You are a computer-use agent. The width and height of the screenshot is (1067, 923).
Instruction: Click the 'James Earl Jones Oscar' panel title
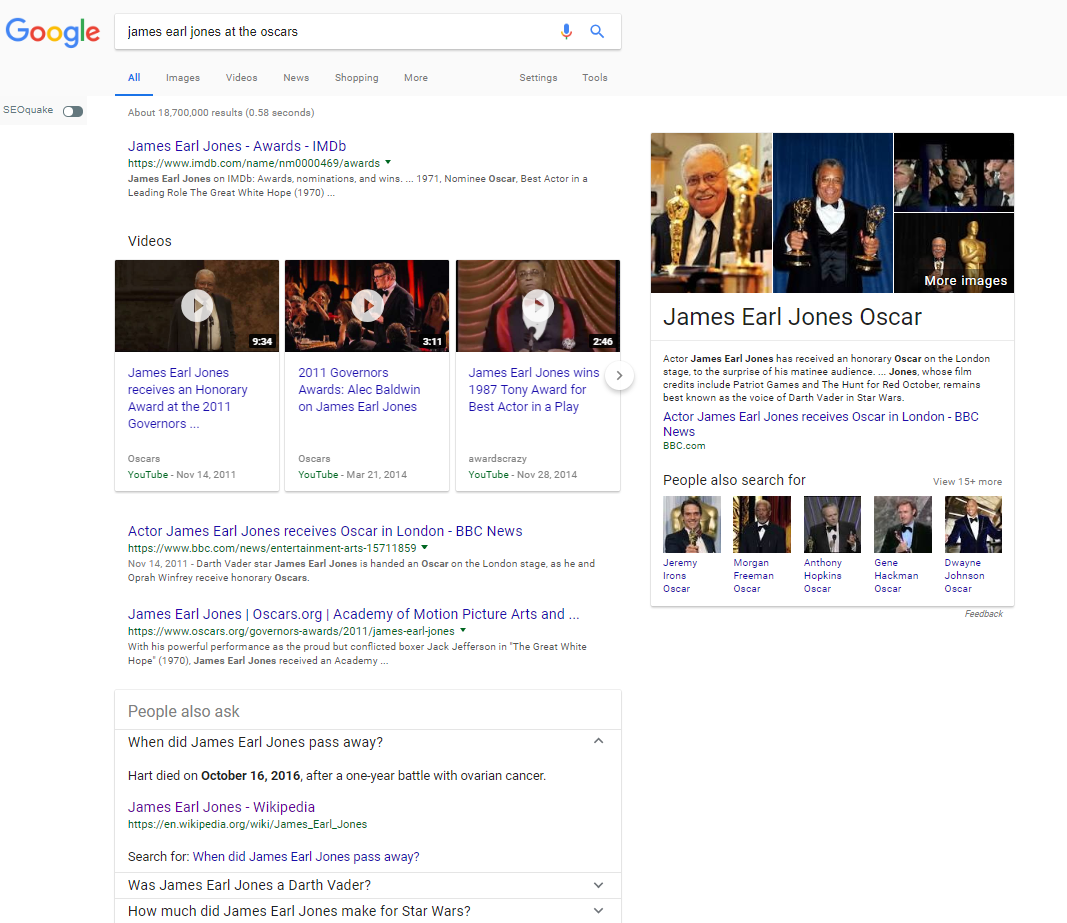click(792, 317)
